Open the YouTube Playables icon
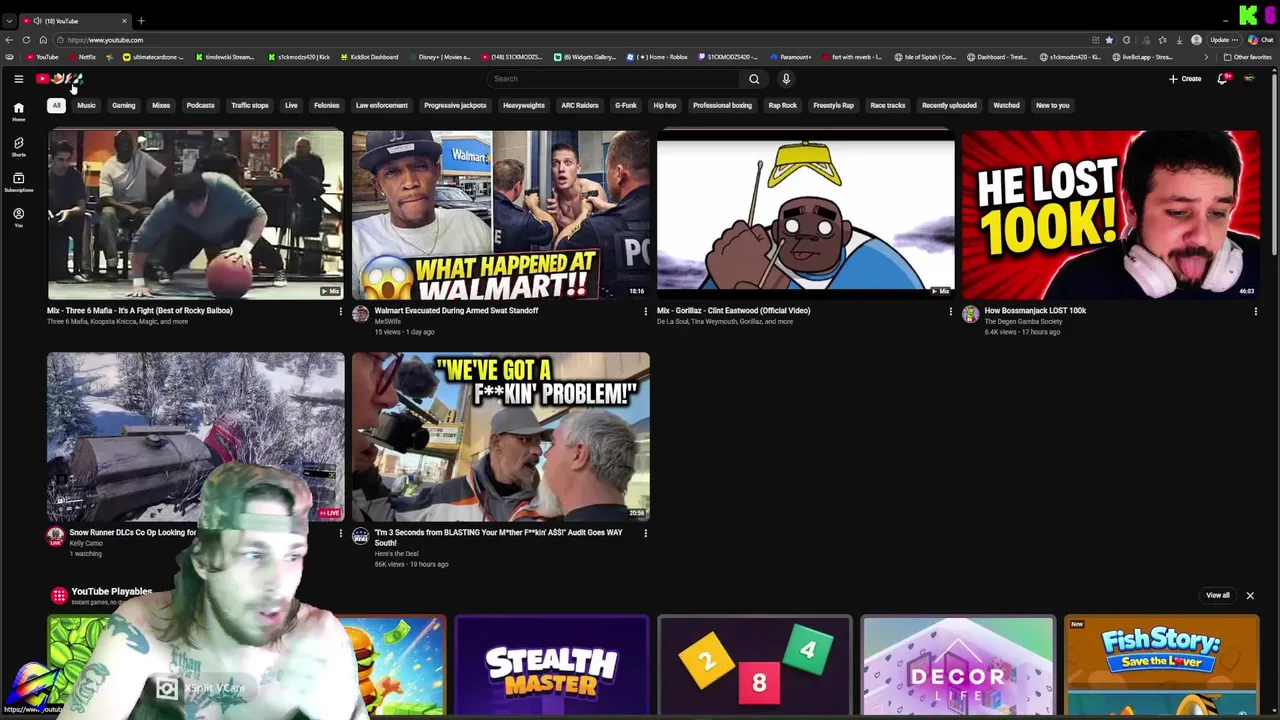Screen dimensions: 1280x720 click(59, 596)
